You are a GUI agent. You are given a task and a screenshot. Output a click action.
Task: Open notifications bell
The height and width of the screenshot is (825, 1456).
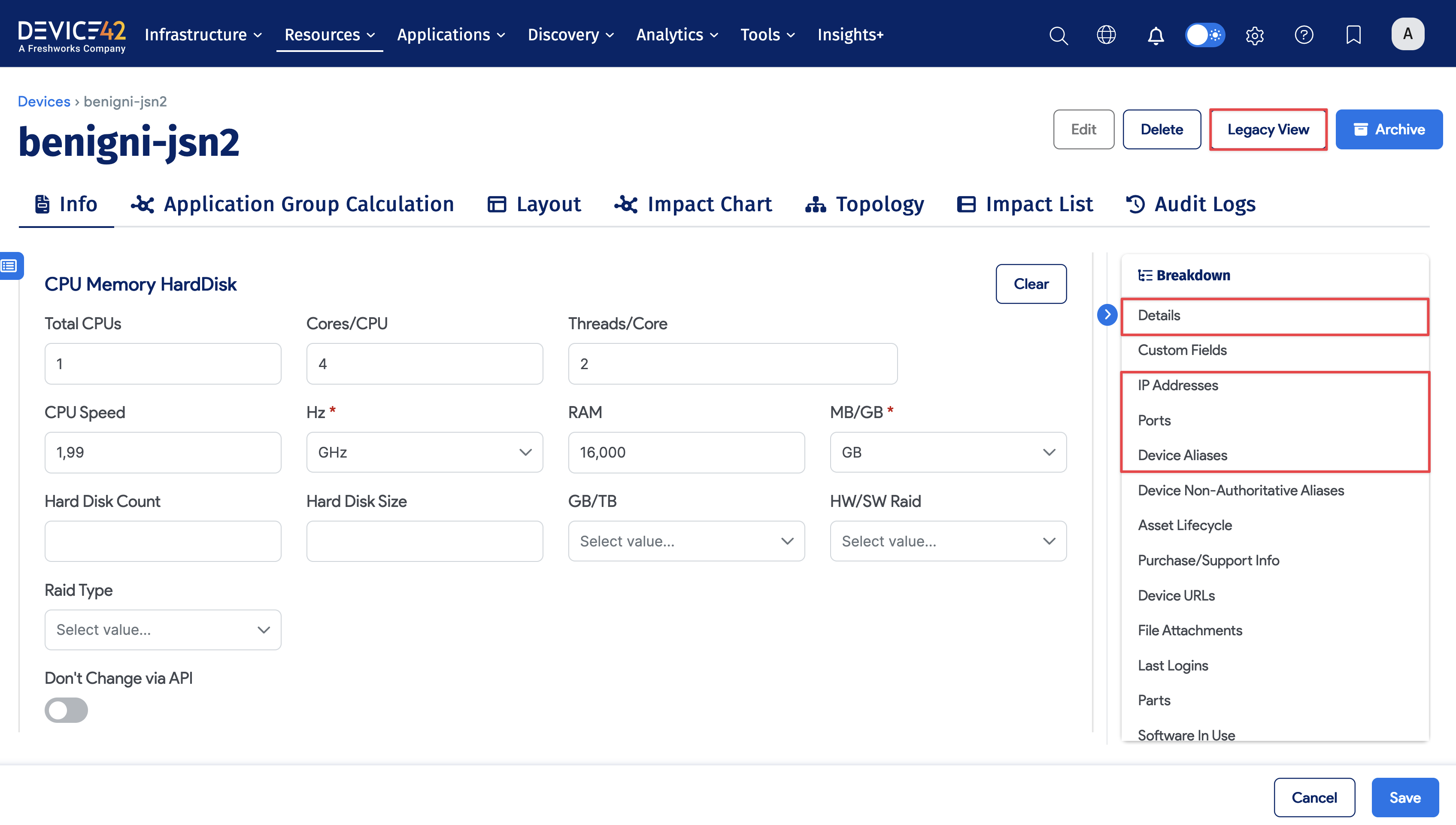(1155, 35)
